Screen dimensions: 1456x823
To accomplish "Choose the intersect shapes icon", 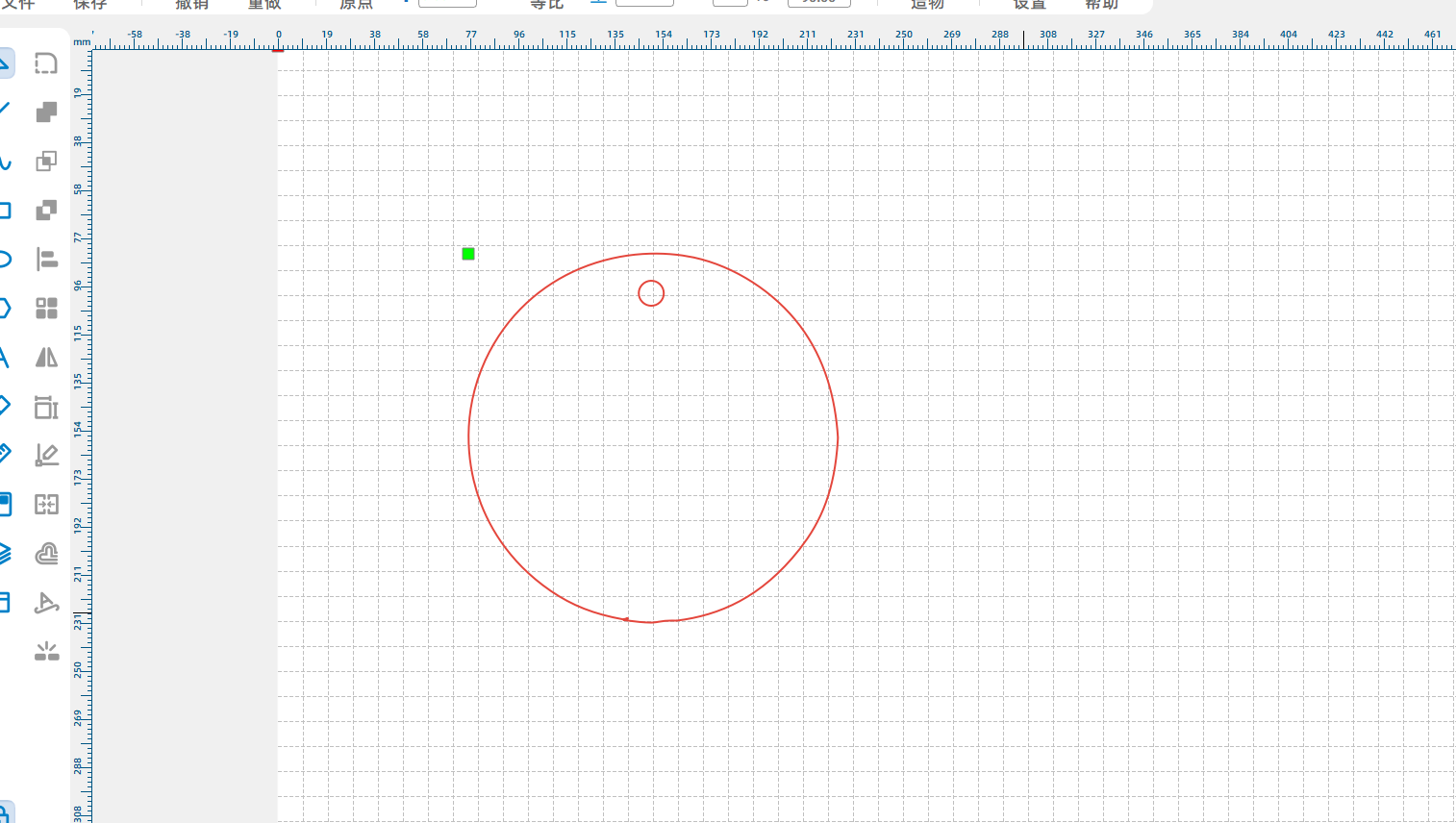I will [46, 210].
